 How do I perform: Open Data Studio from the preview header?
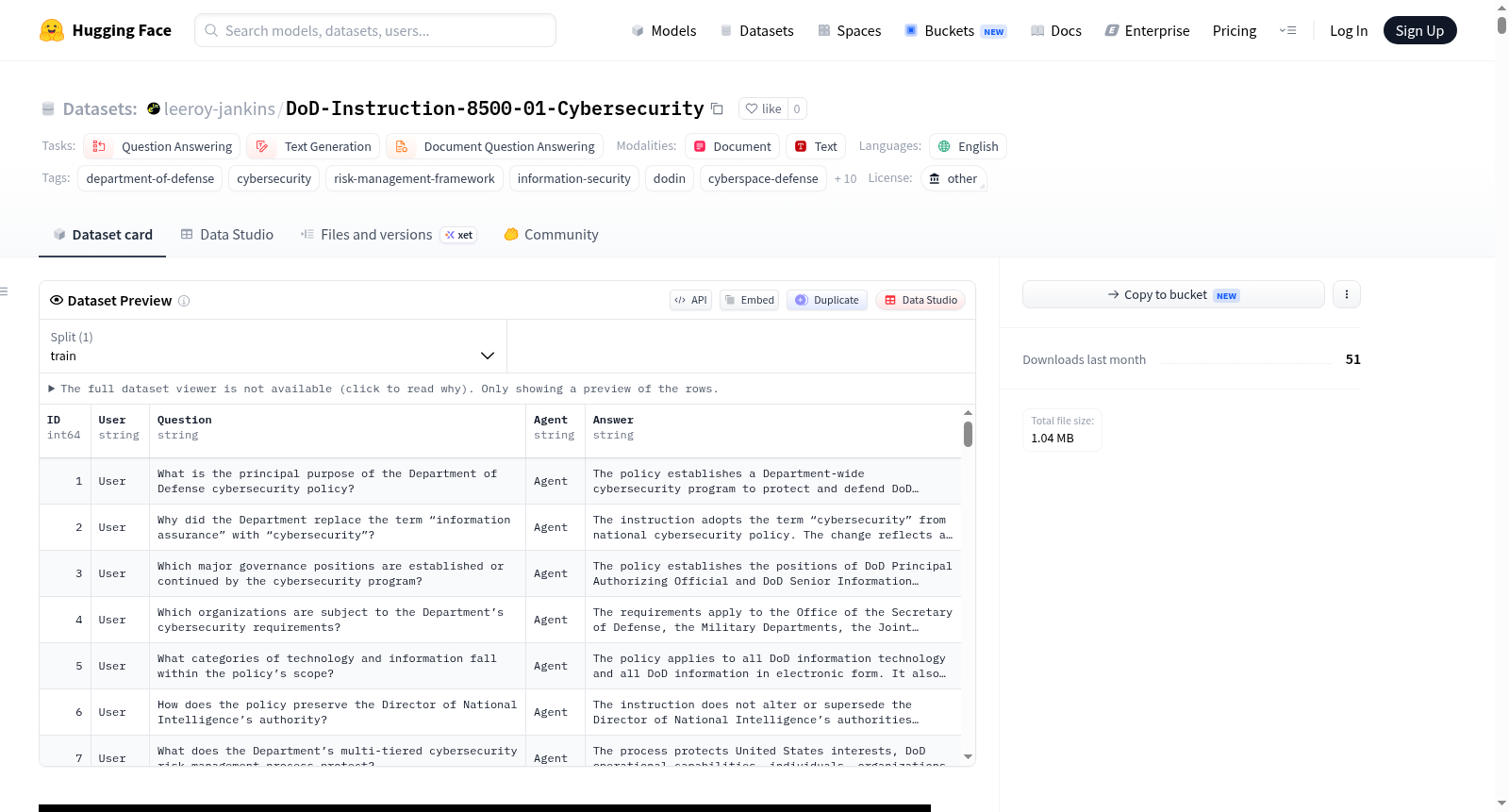(920, 300)
